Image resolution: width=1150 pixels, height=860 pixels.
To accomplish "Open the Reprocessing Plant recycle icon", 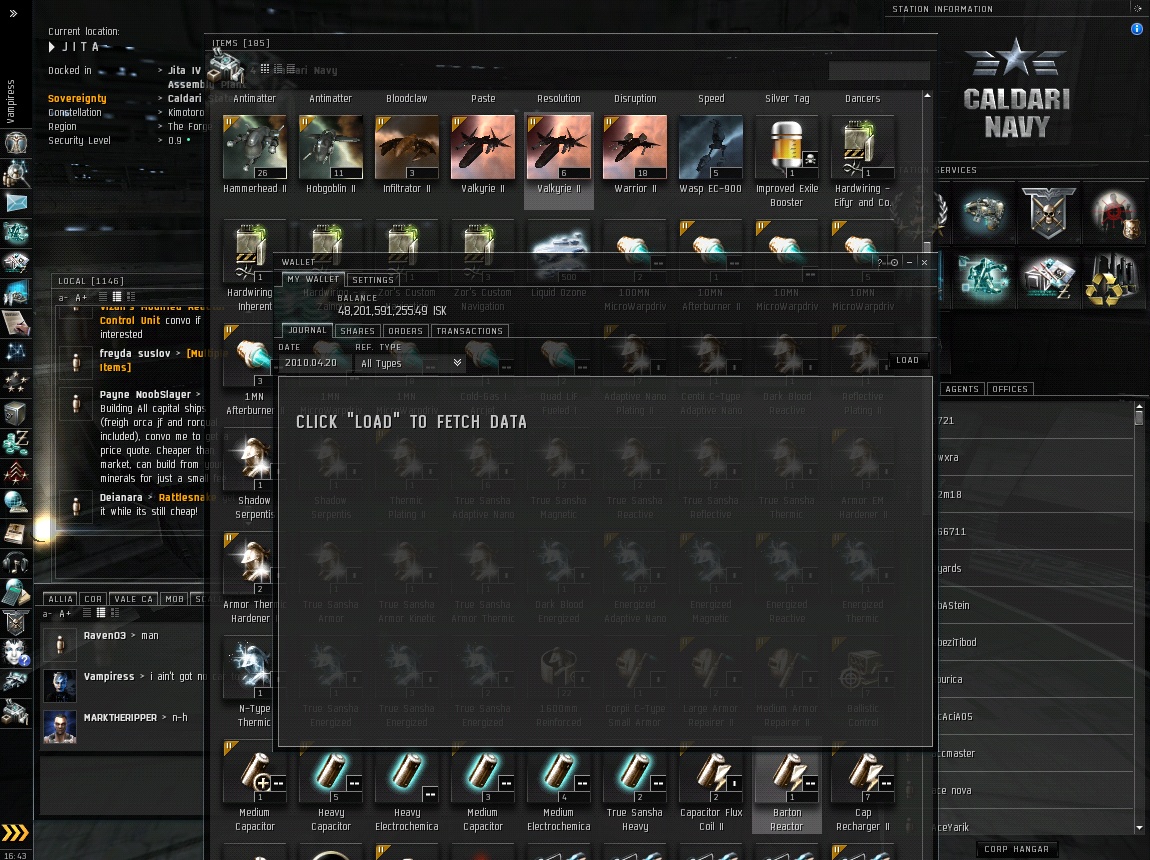I will (x=1113, y=279).
